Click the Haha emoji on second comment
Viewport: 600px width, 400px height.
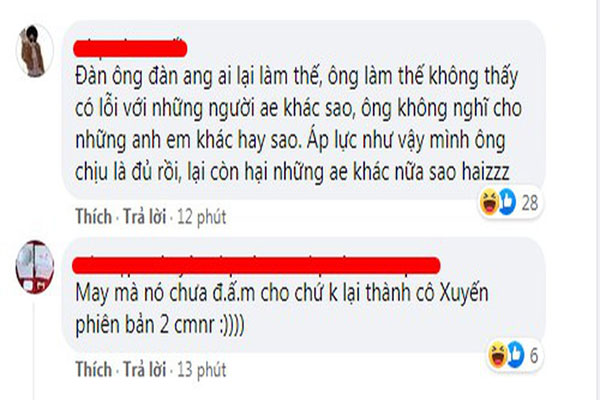coord(498,354)
